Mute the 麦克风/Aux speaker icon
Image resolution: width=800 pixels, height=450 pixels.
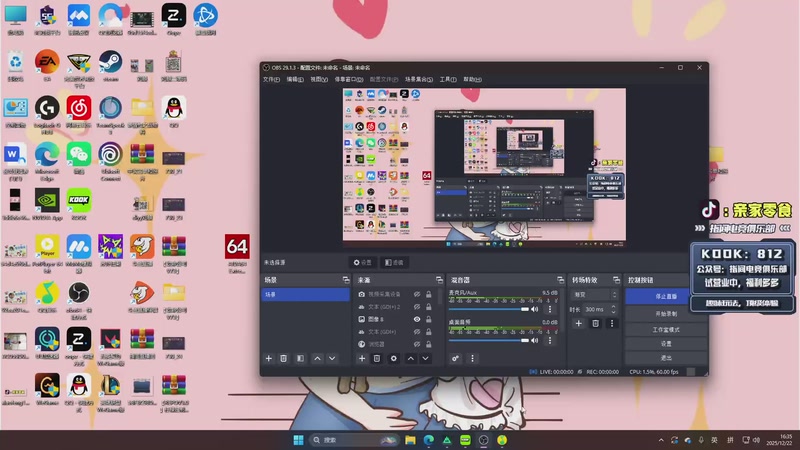pos(535,309)
